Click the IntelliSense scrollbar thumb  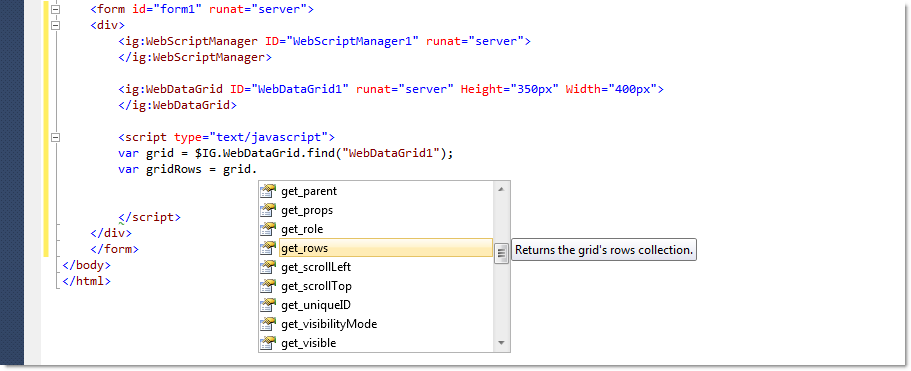pyautogui.click(x=501, y=253)
